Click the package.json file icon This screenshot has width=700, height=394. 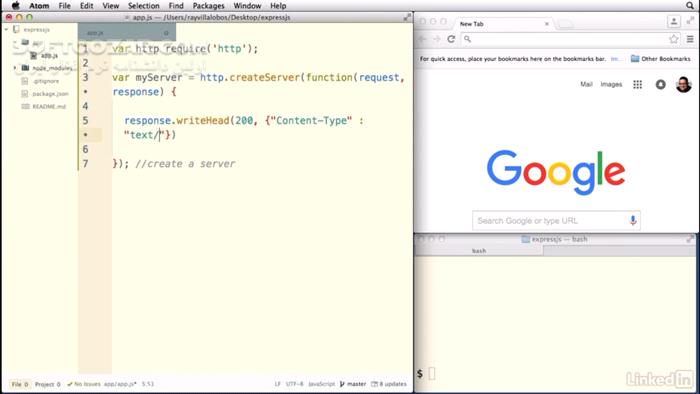25,94
